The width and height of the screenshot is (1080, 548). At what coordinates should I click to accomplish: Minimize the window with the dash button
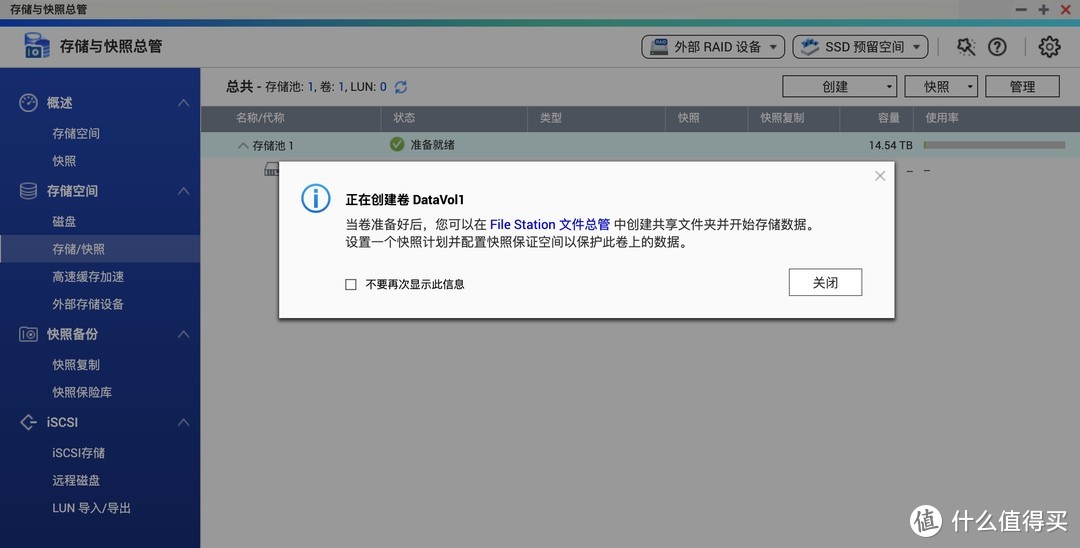pos(1021,10)
